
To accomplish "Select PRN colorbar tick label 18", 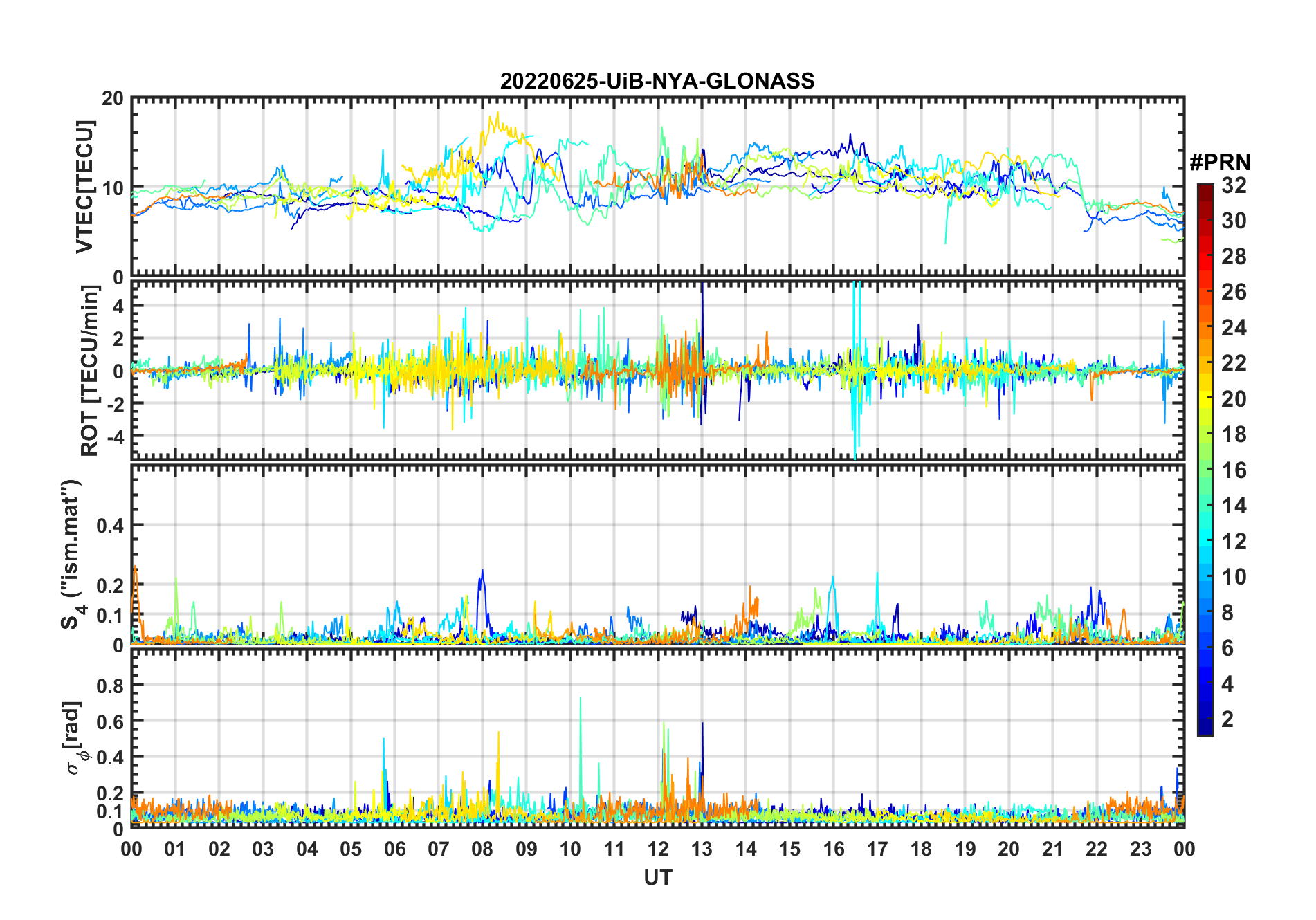I will [x=1234, y=434].
